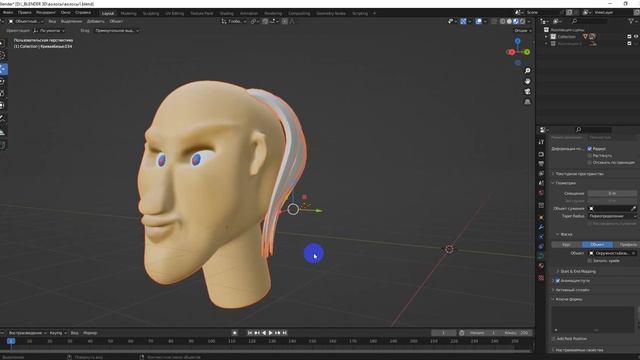Open the Material properties tab icon
This screenshot has width=640, height=360.
tap(541, 266)
